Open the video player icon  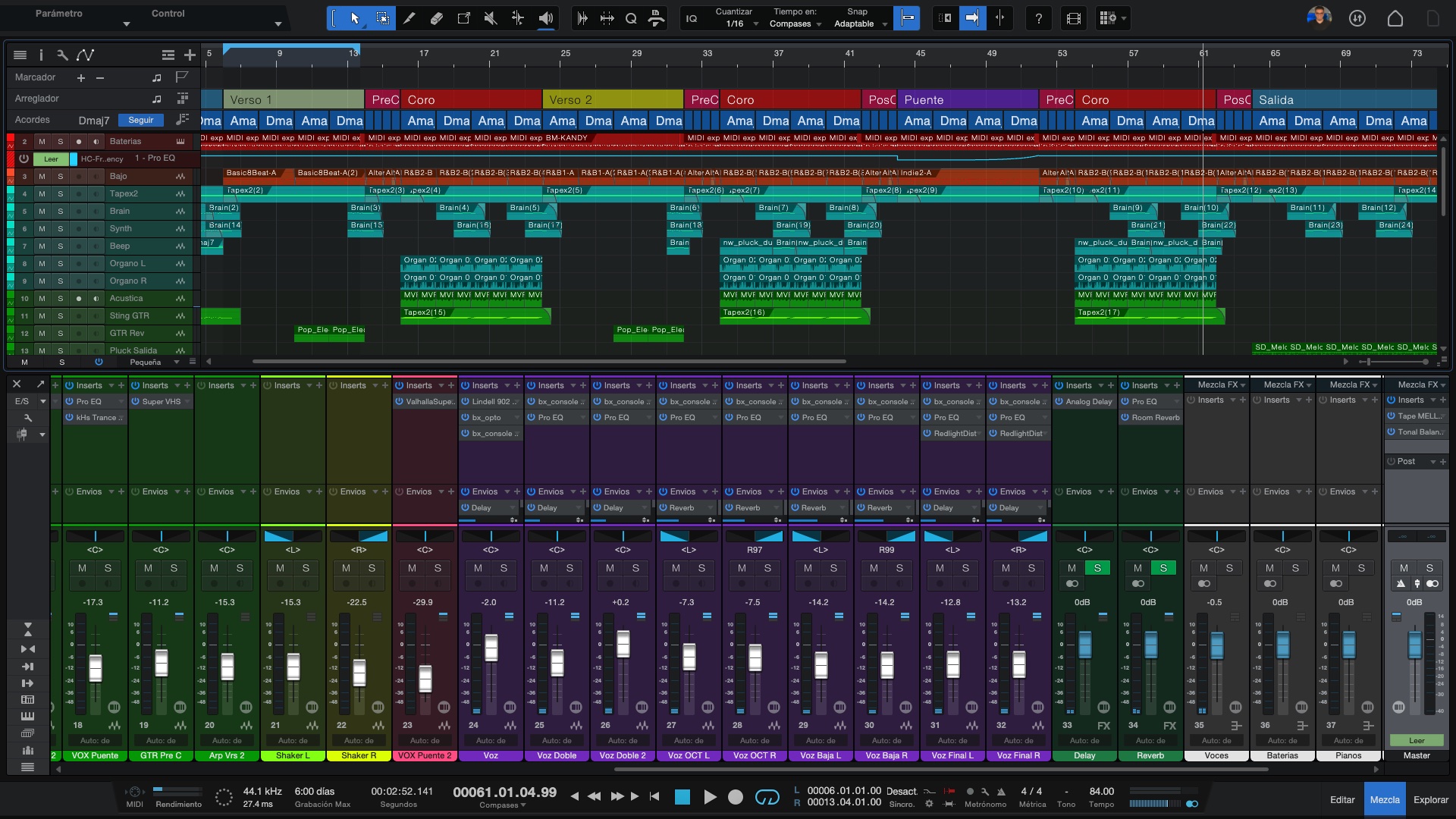[1074, 18]
